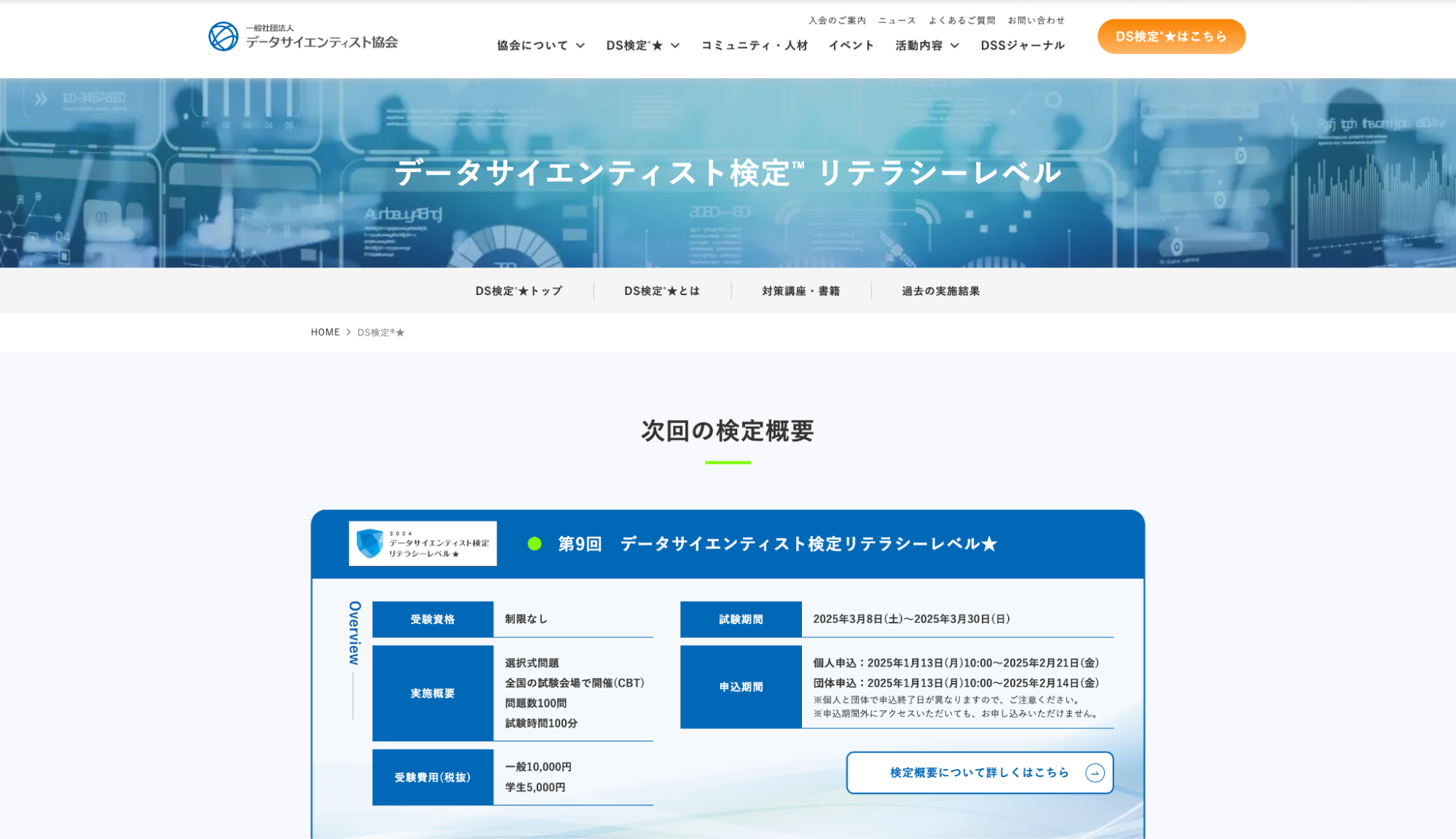Screen dimensions: 1456x839
Task: Click hero banner title データサイエンティスト検定 リテラシーレベル
Action: point(728,173)
